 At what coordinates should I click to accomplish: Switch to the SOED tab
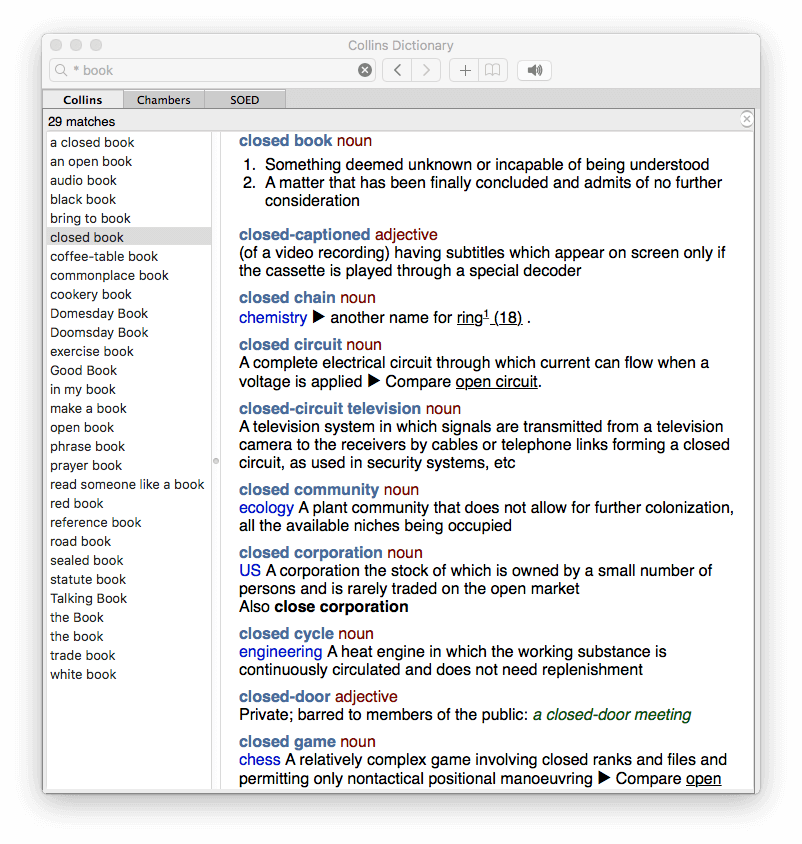click(245, 100)
